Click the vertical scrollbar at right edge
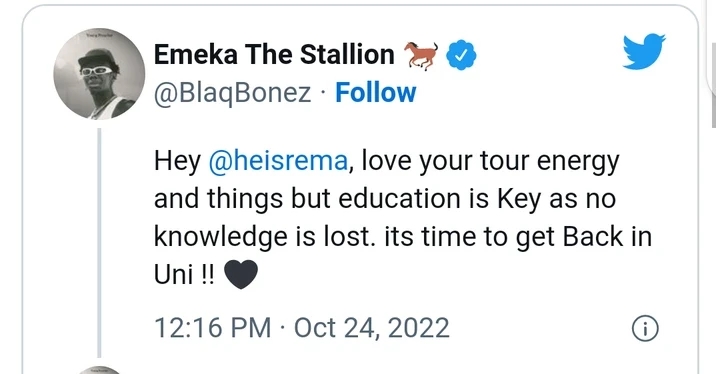Viewport: 716px width, 374px height. point(713,84)
